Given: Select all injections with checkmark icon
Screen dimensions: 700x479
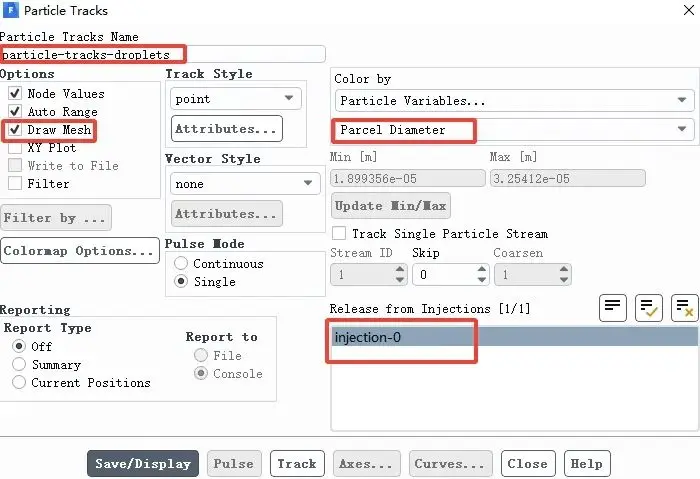Looking at the screenshot, I should pyautogui.click(x=649, y=308).
